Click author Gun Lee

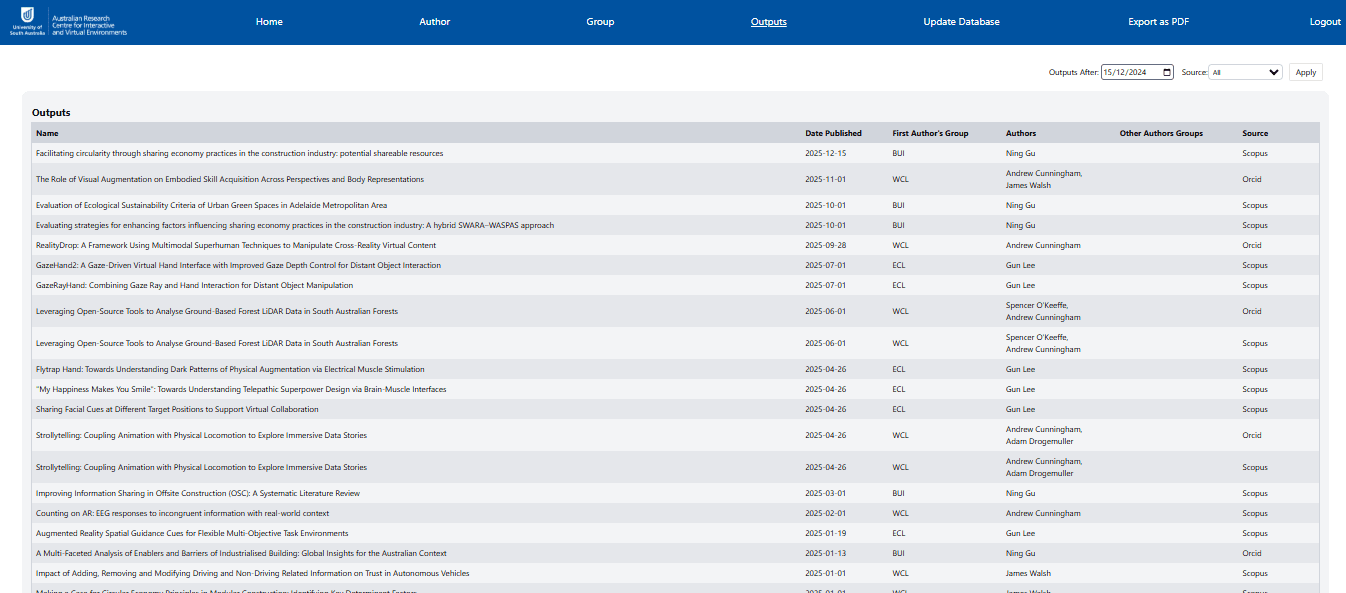coord(1019,265)
